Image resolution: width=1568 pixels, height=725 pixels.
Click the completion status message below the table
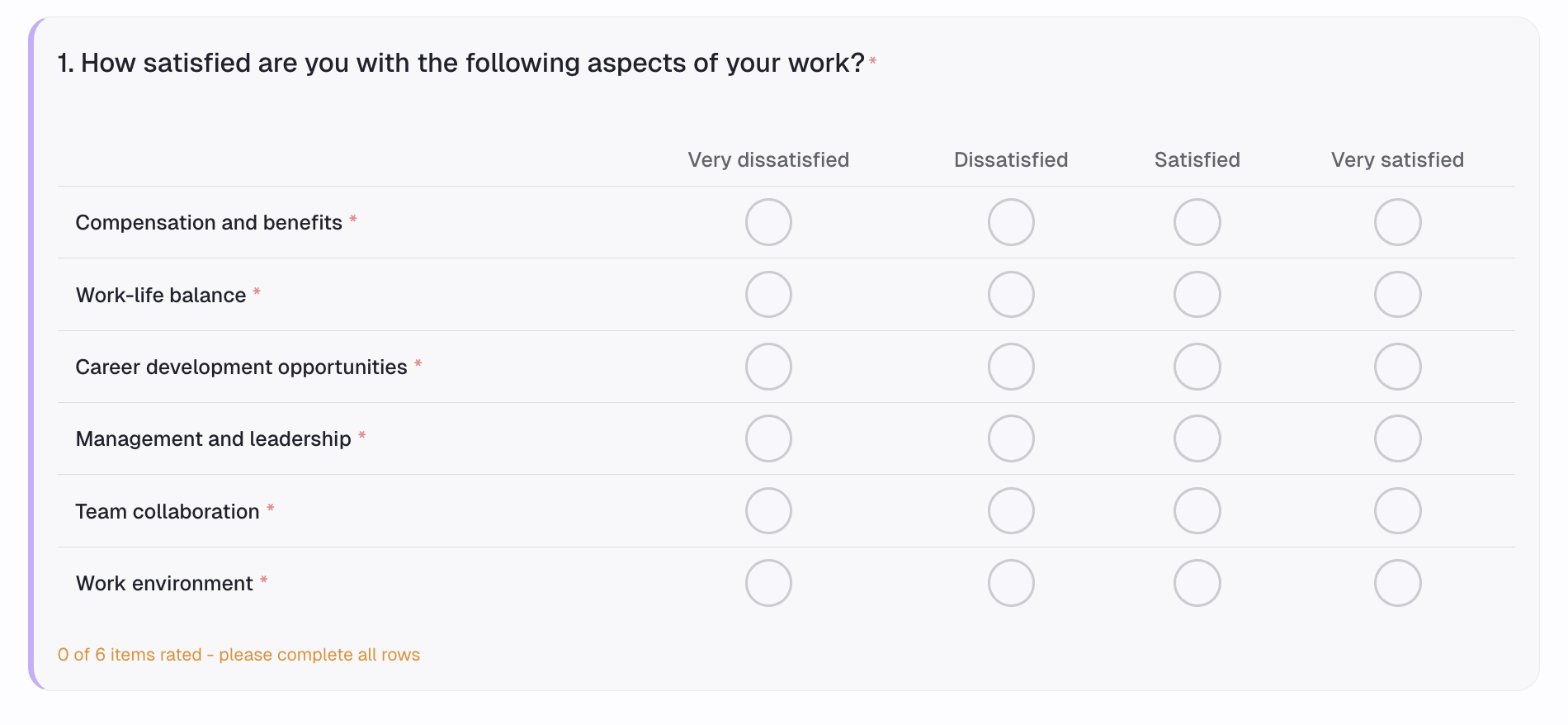pyautogui.click(x=238, y=654)
